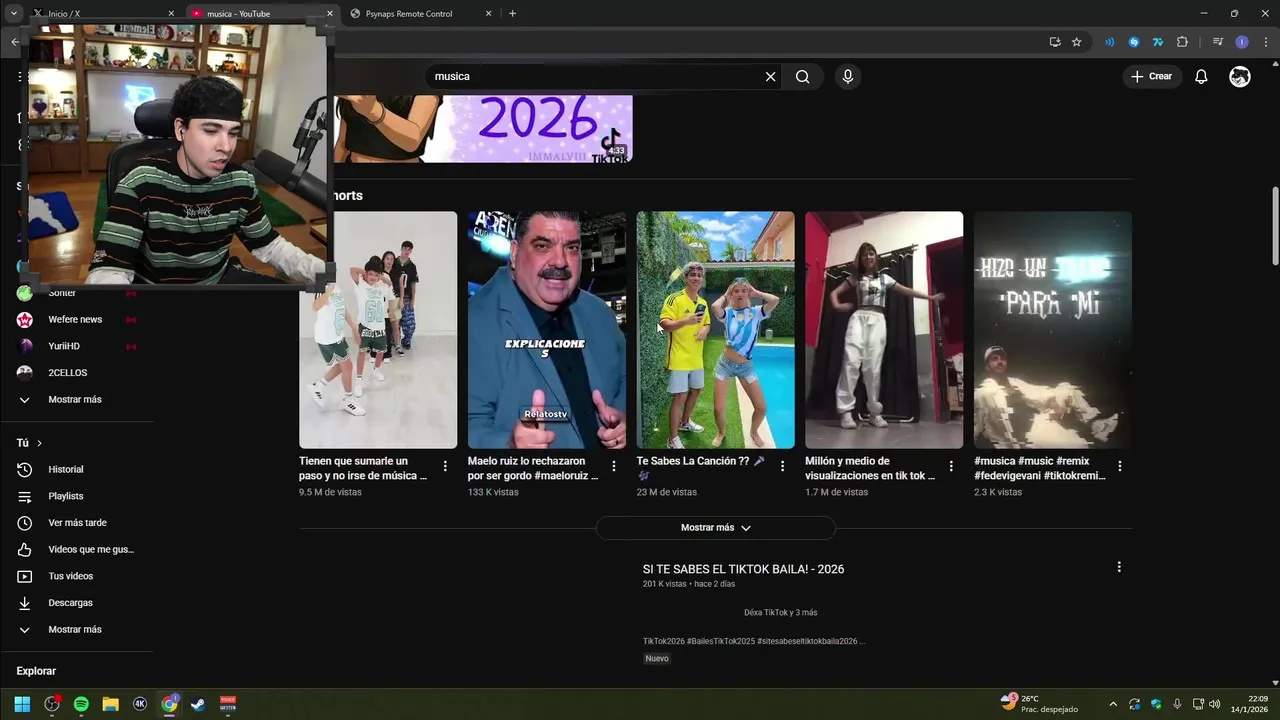Open options menu for Maelo Ruiz Short
Viewport: 1280px width, 720px height.
[x=614, y=466]
